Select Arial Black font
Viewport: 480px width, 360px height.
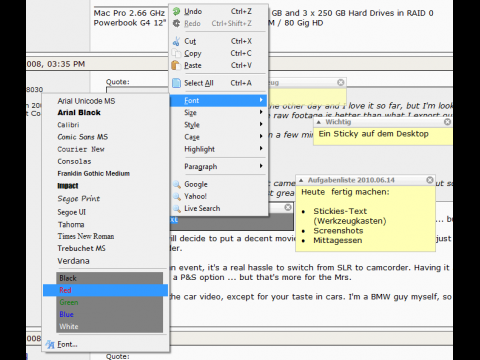(105, 113)
